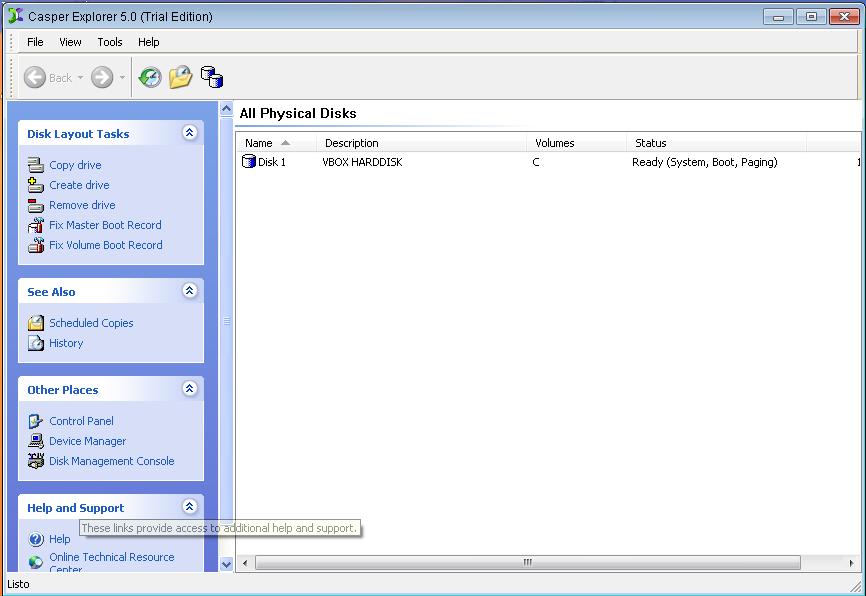Close the Casper Explorer window

[x=844, y=17]
